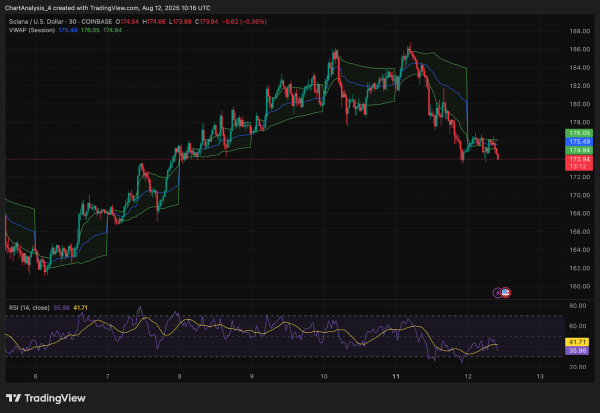Click the change value −0.62 (−0.36%)

(244, 22)
